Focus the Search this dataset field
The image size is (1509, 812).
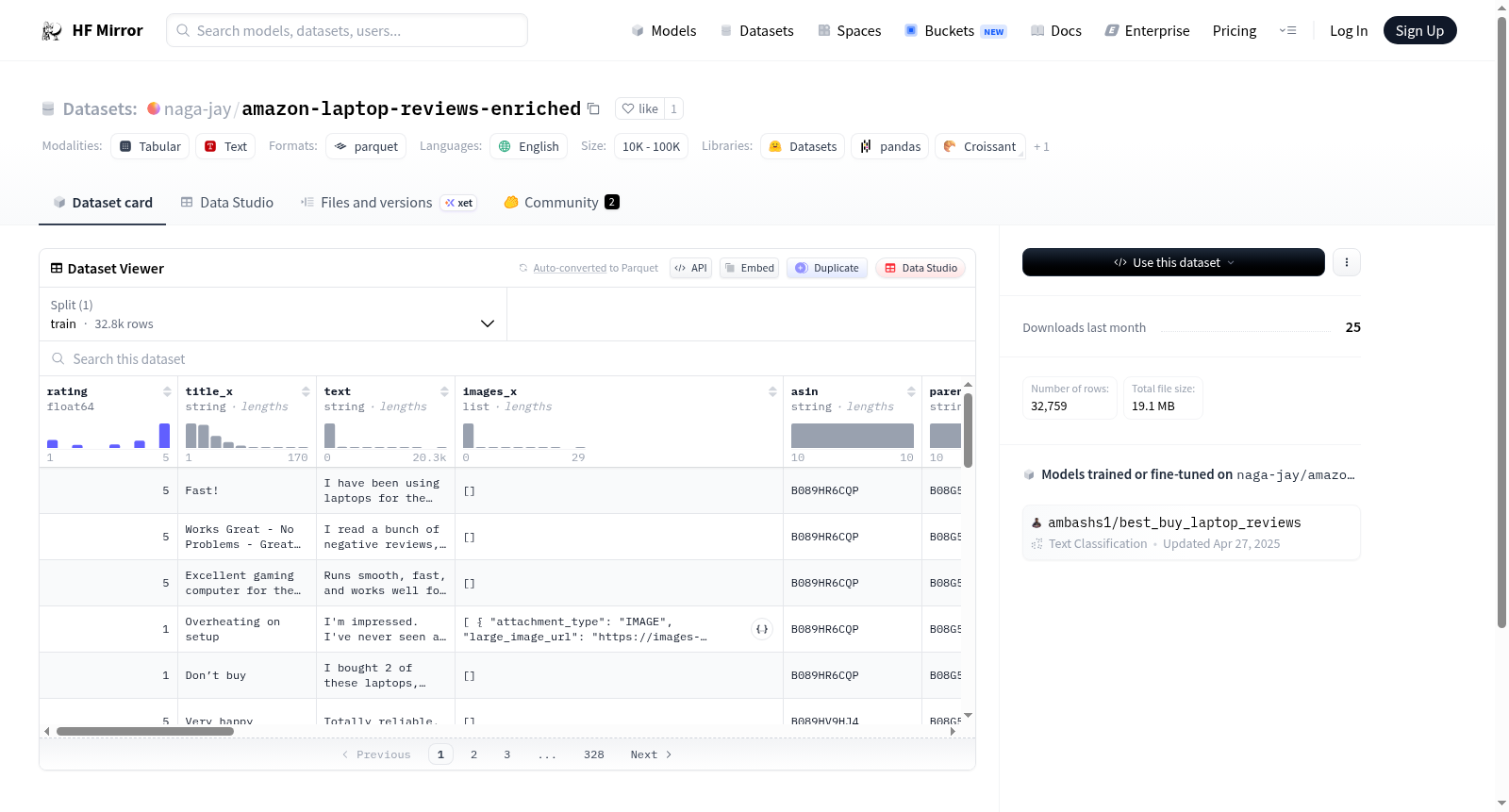pos(507,358)
